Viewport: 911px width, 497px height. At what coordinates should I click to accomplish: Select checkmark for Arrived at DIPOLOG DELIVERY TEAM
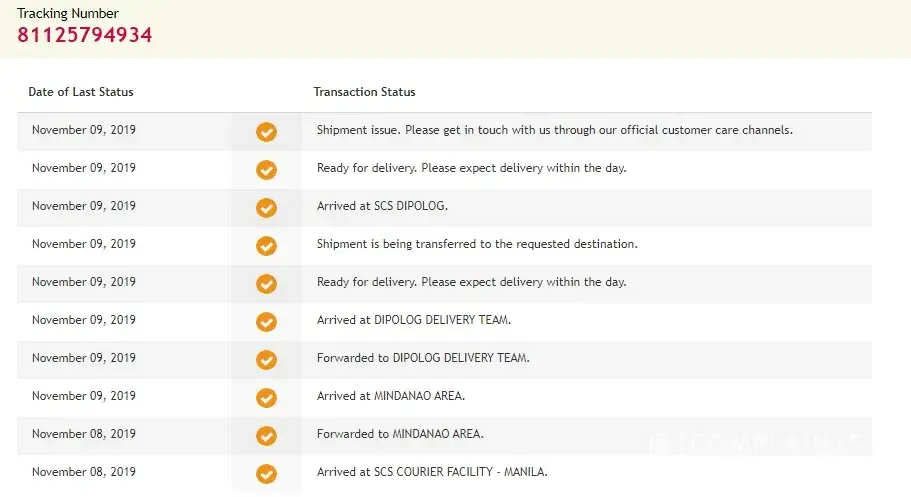click(x=266, y=322)
